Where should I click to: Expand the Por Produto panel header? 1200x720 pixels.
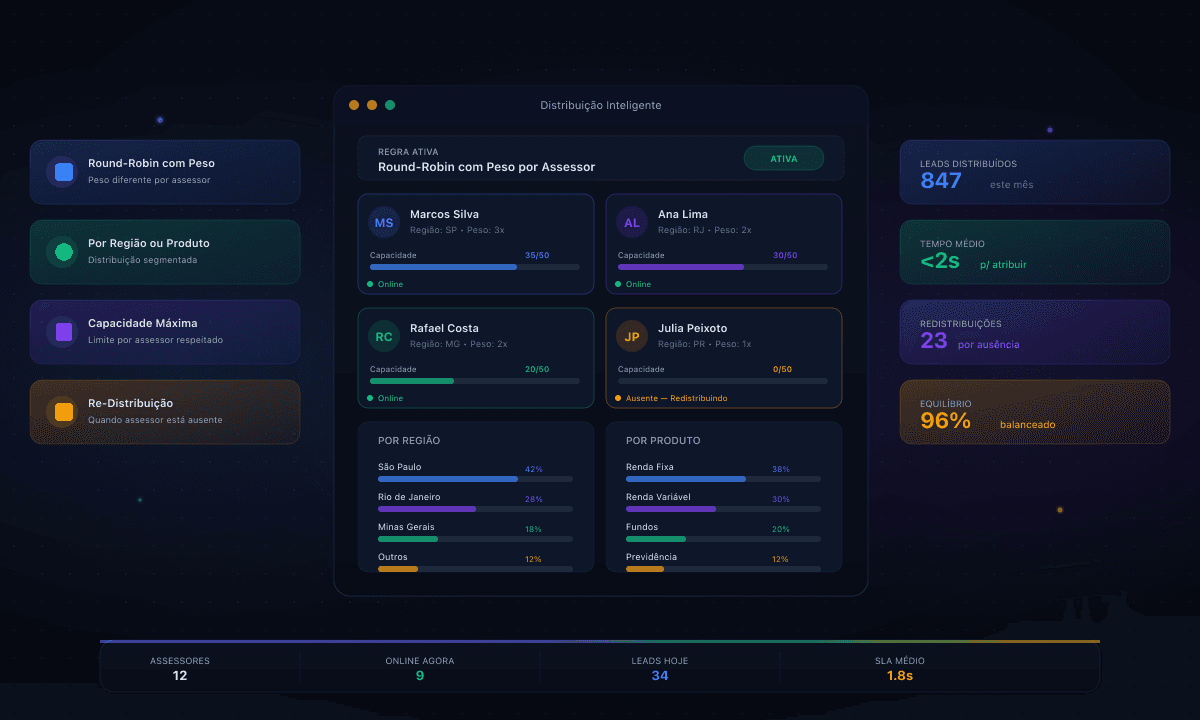(663, 441)
